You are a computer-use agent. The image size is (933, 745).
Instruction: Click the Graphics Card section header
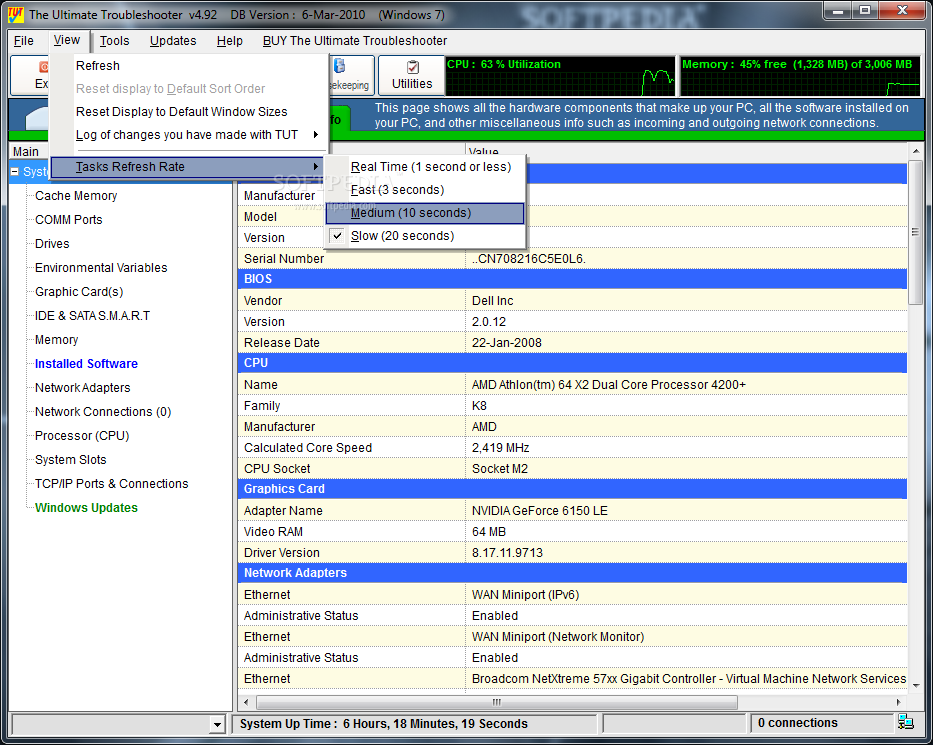pos(572,489)
